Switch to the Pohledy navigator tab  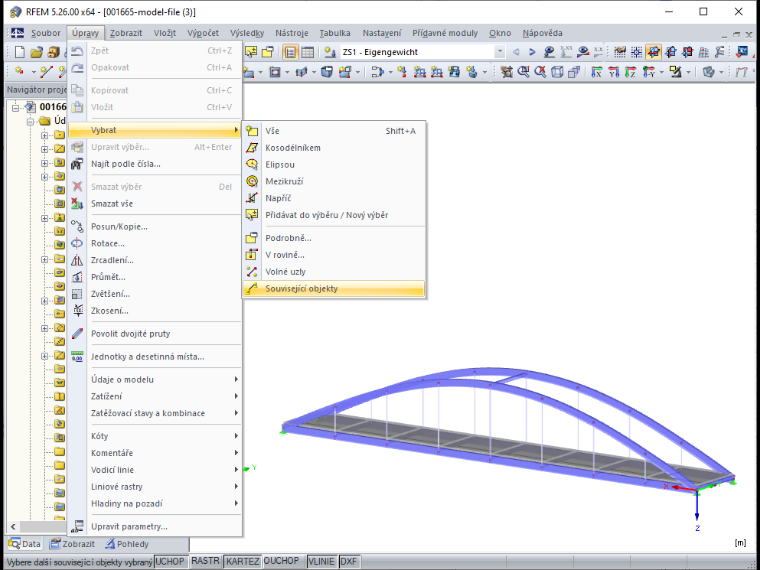(127, 544)
